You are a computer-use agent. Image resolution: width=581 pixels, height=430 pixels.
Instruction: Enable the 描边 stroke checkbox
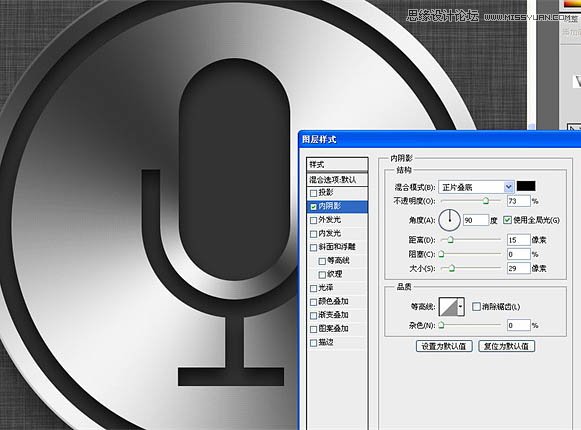(313, 343)
